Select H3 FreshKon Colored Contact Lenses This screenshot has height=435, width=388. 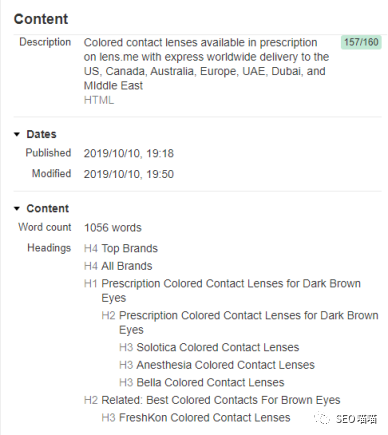pyautogui.click(x=196, y=418)
